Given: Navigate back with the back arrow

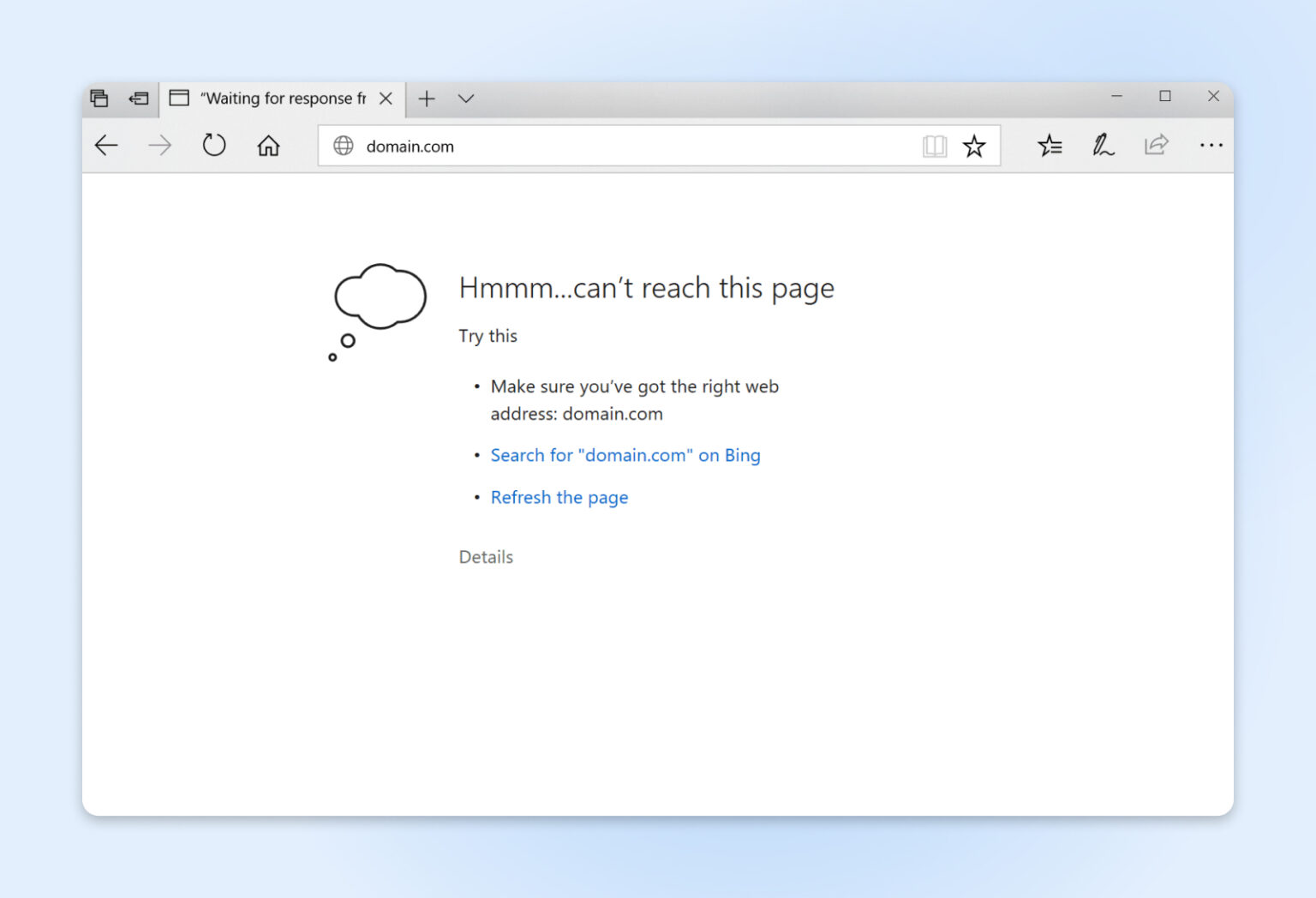Looking at the screenshot, I should [x=106, y=145].
